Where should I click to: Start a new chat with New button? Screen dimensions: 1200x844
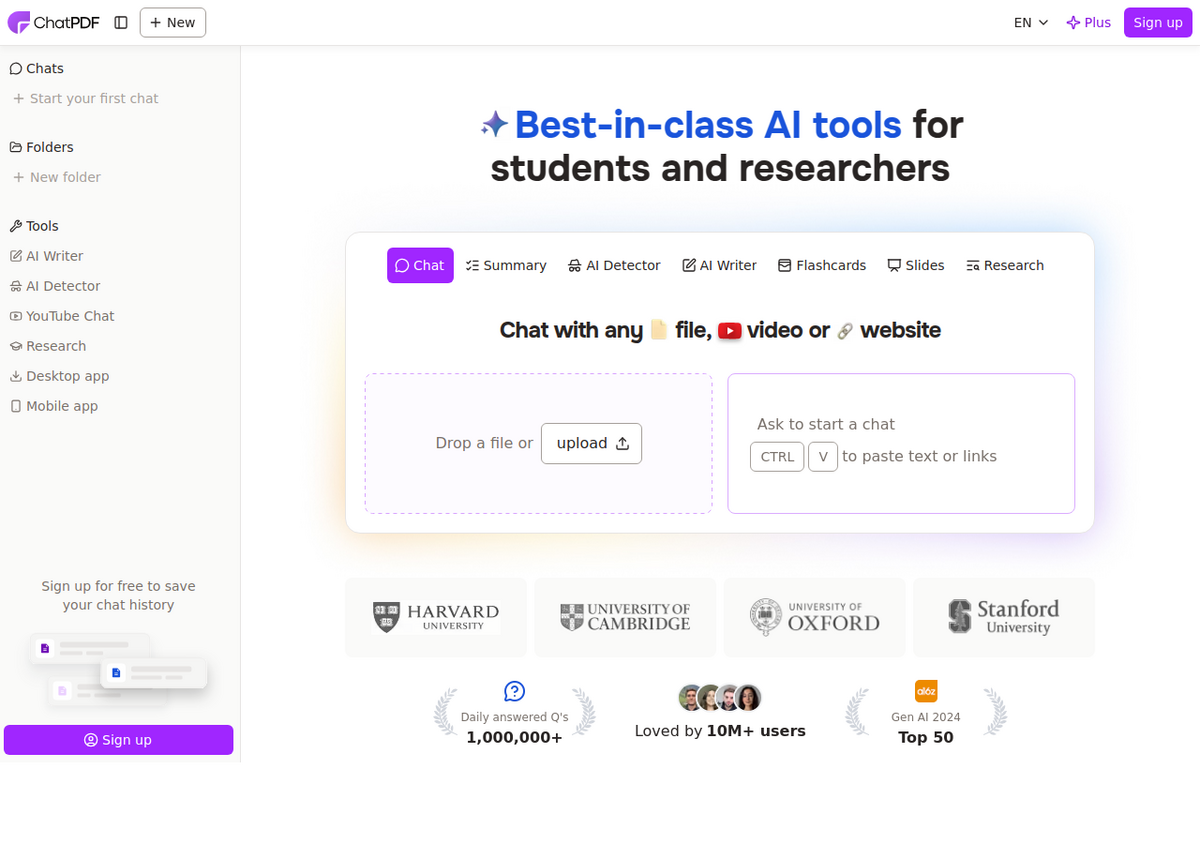point(173,22)
